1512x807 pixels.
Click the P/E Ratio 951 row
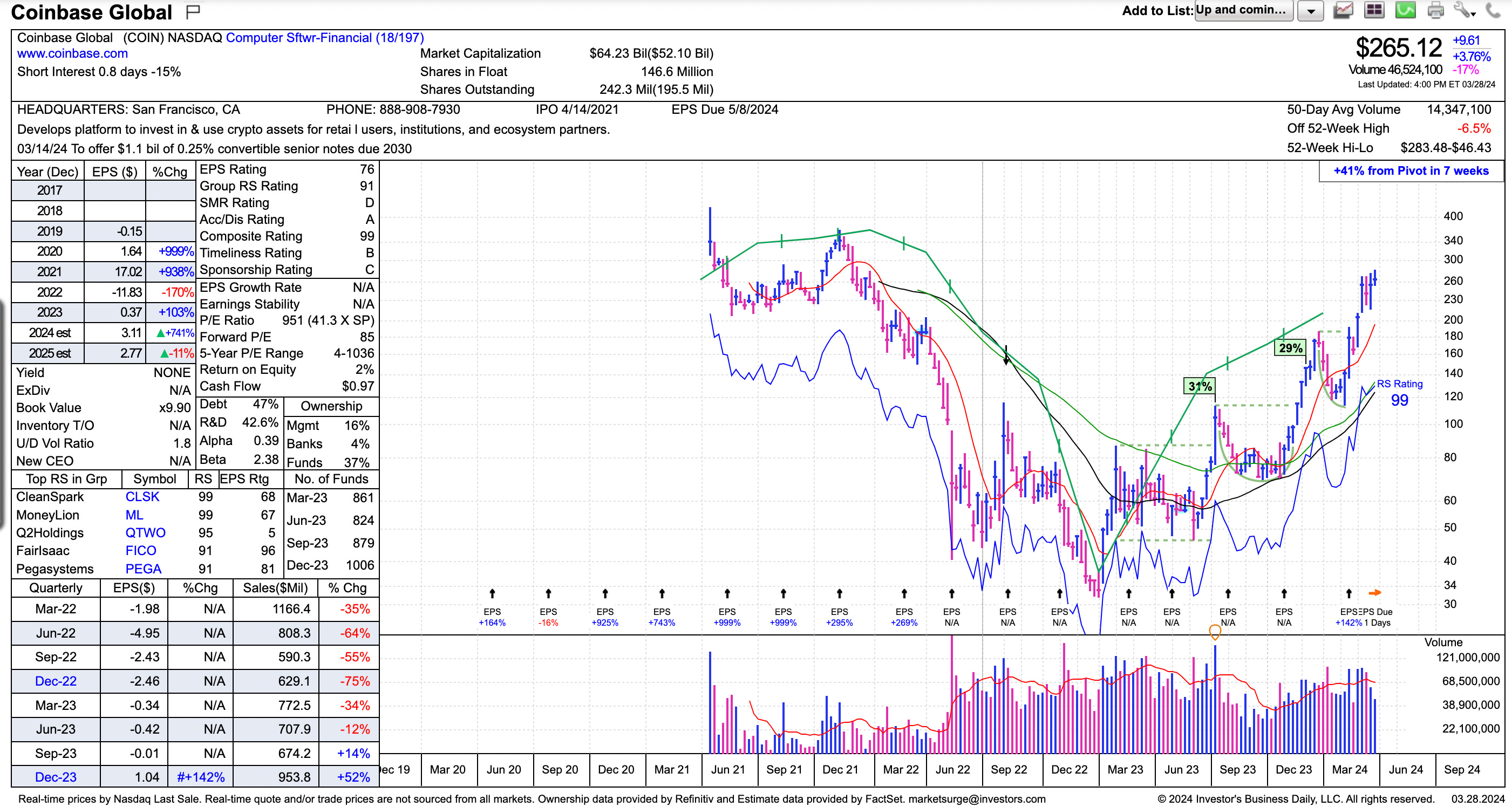click(287, 320)
